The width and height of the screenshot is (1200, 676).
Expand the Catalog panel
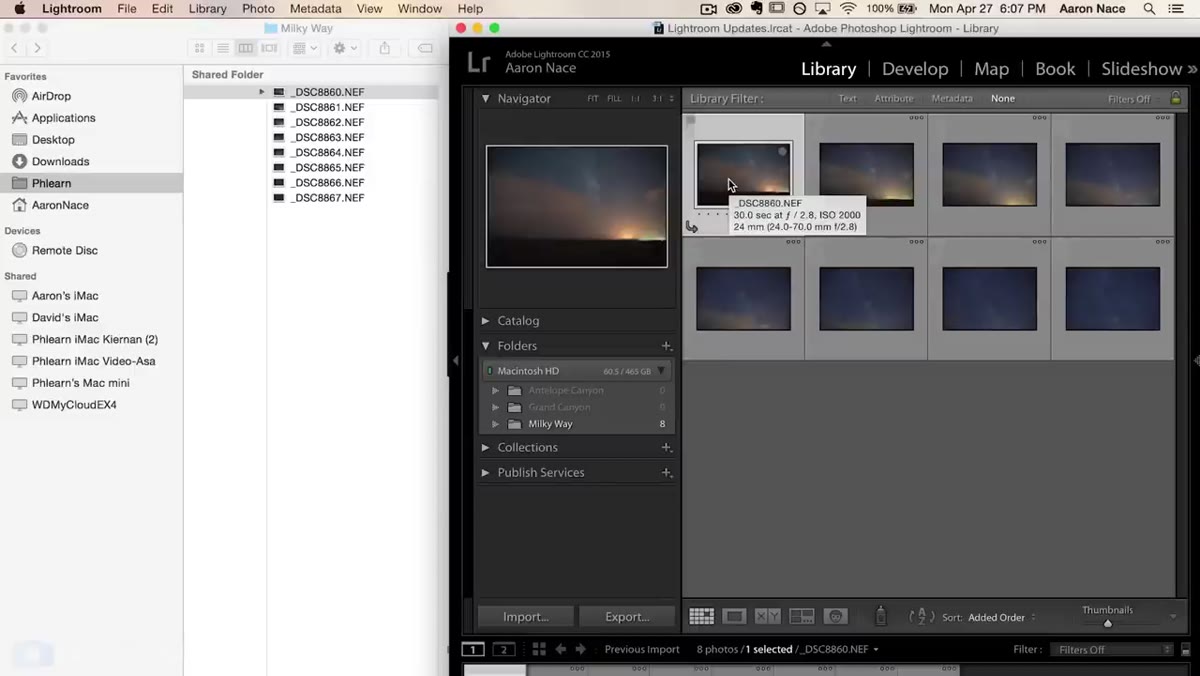click(x=486, y=321)
